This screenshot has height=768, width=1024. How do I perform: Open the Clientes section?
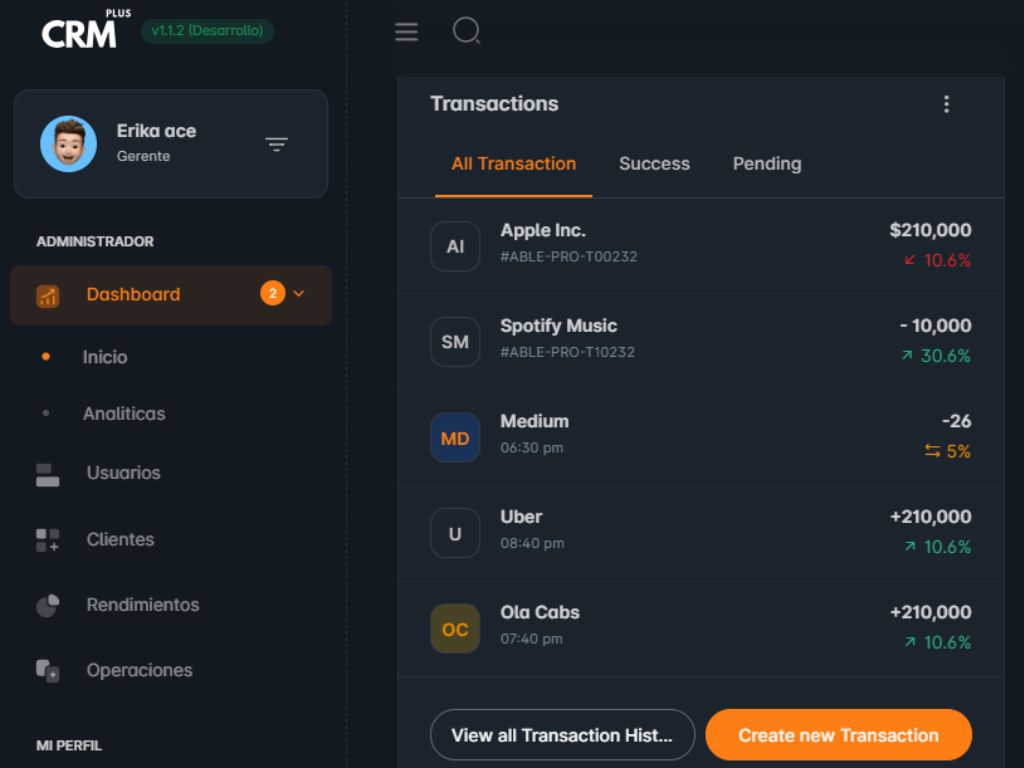121,539
